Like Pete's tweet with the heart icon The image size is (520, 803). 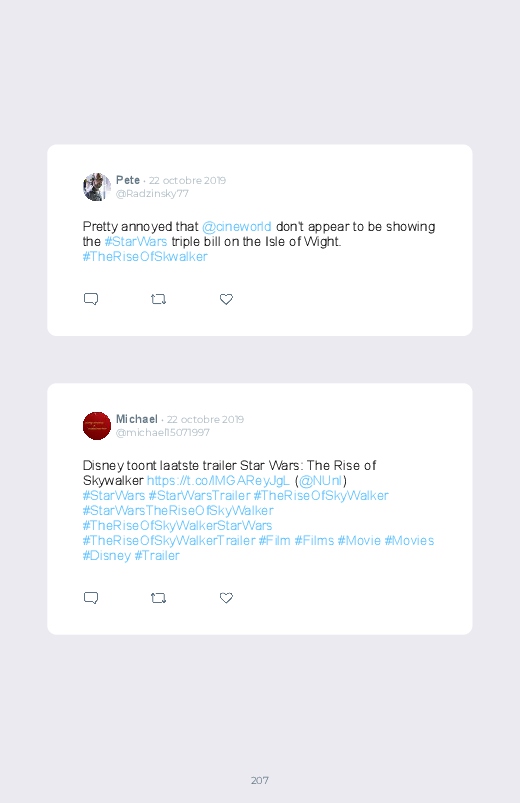(226, 299)
